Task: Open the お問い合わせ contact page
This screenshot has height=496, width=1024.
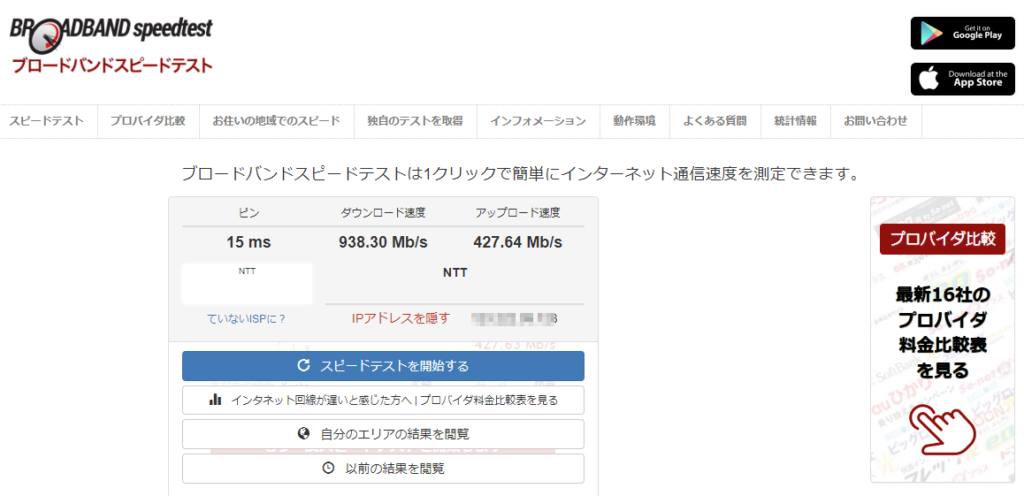Action: point(875,121)
